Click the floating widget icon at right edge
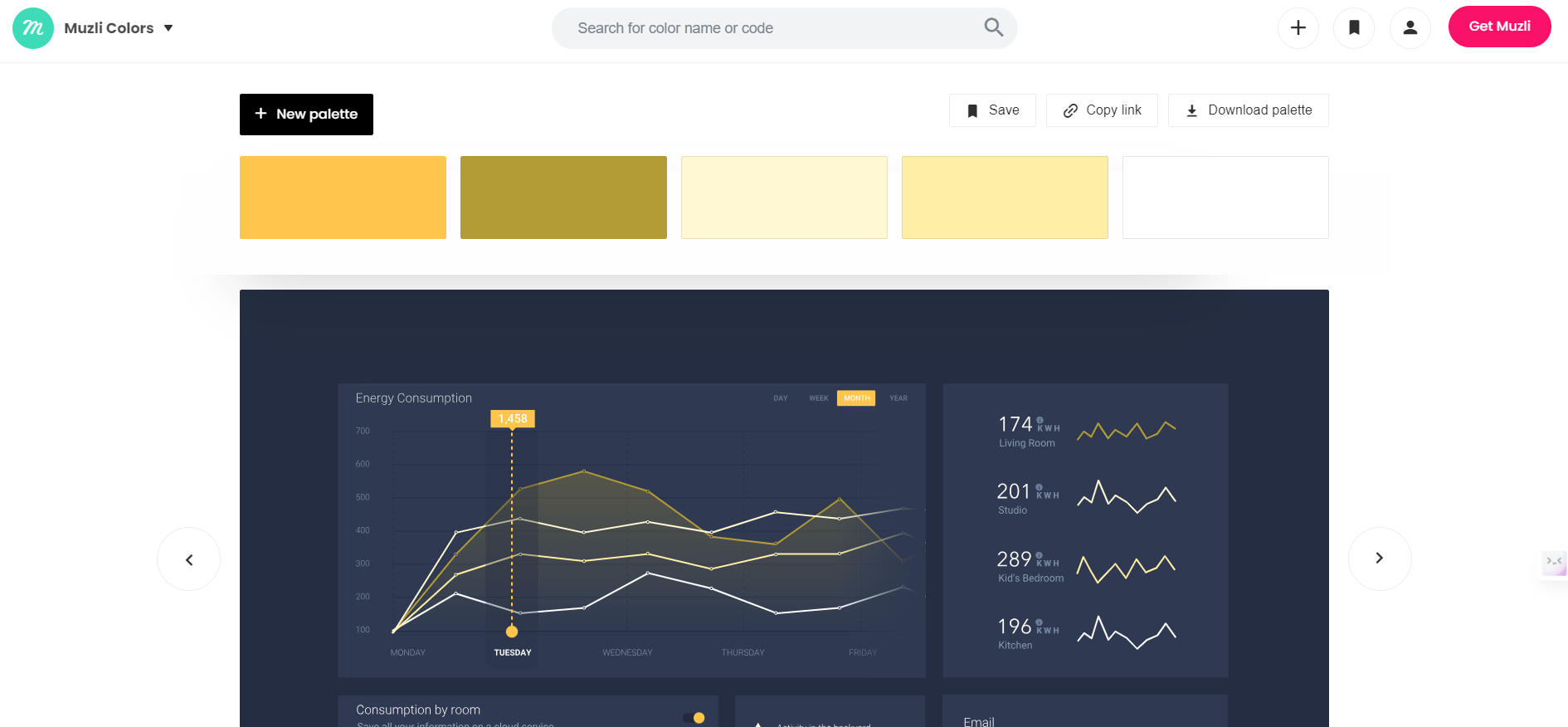The height and width of the screenshot is (727, 1568). click(x=1554, y=563)
